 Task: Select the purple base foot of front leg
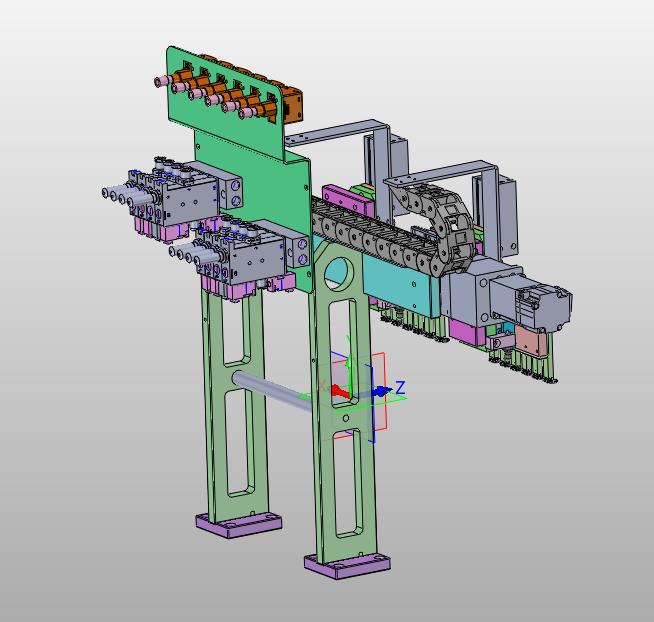click(x=347, y=566)
